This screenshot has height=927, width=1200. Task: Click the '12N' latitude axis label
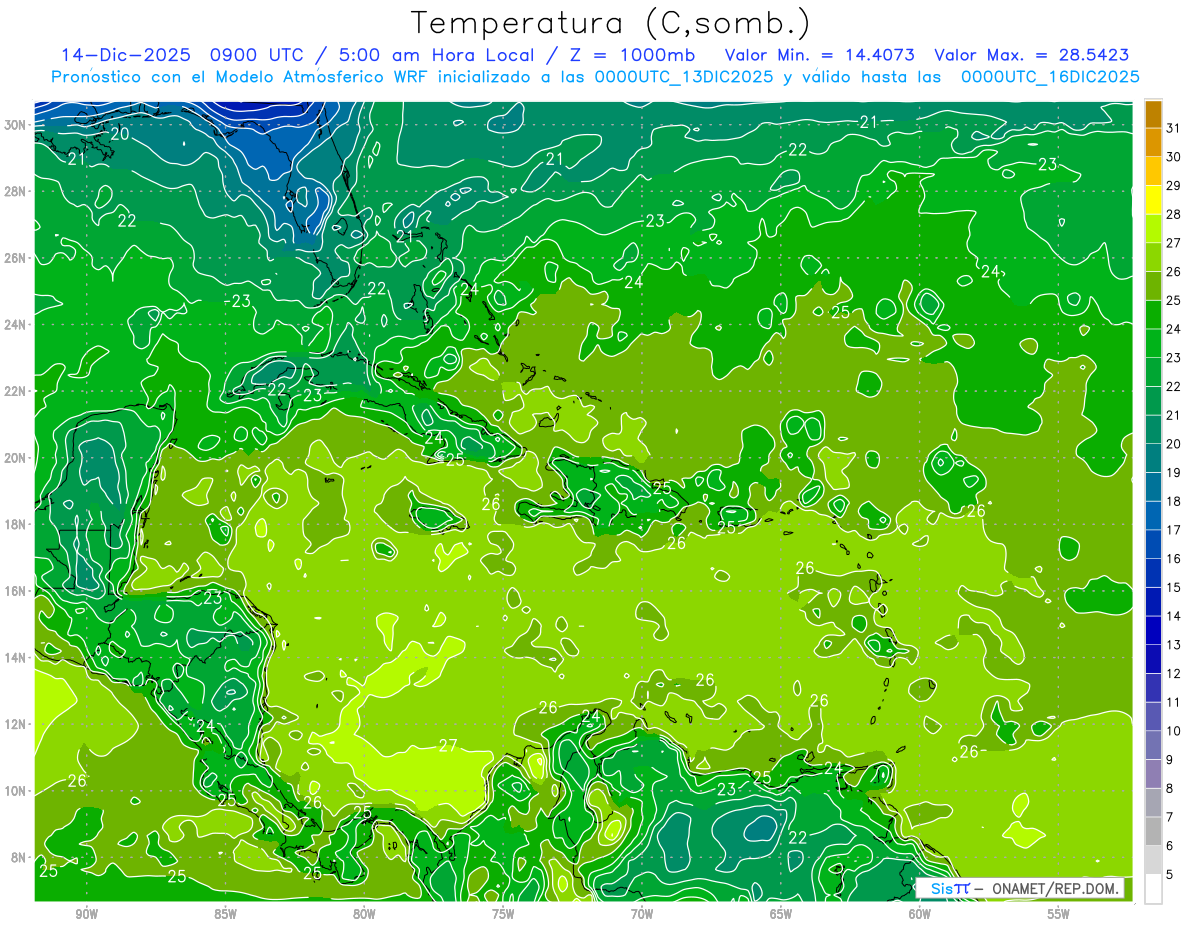click(x=15, y=723)
